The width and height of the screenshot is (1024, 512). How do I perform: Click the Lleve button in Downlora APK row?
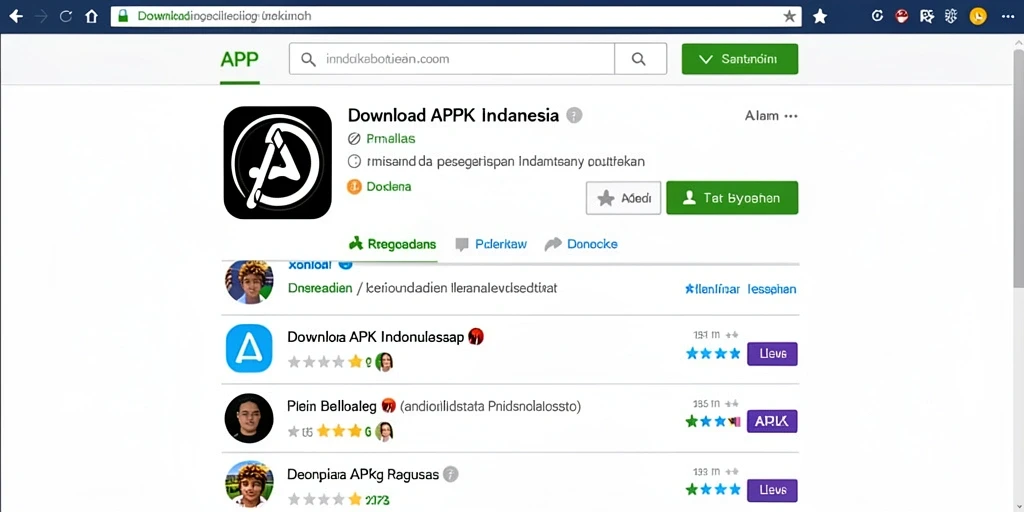(x=772, y=354)
